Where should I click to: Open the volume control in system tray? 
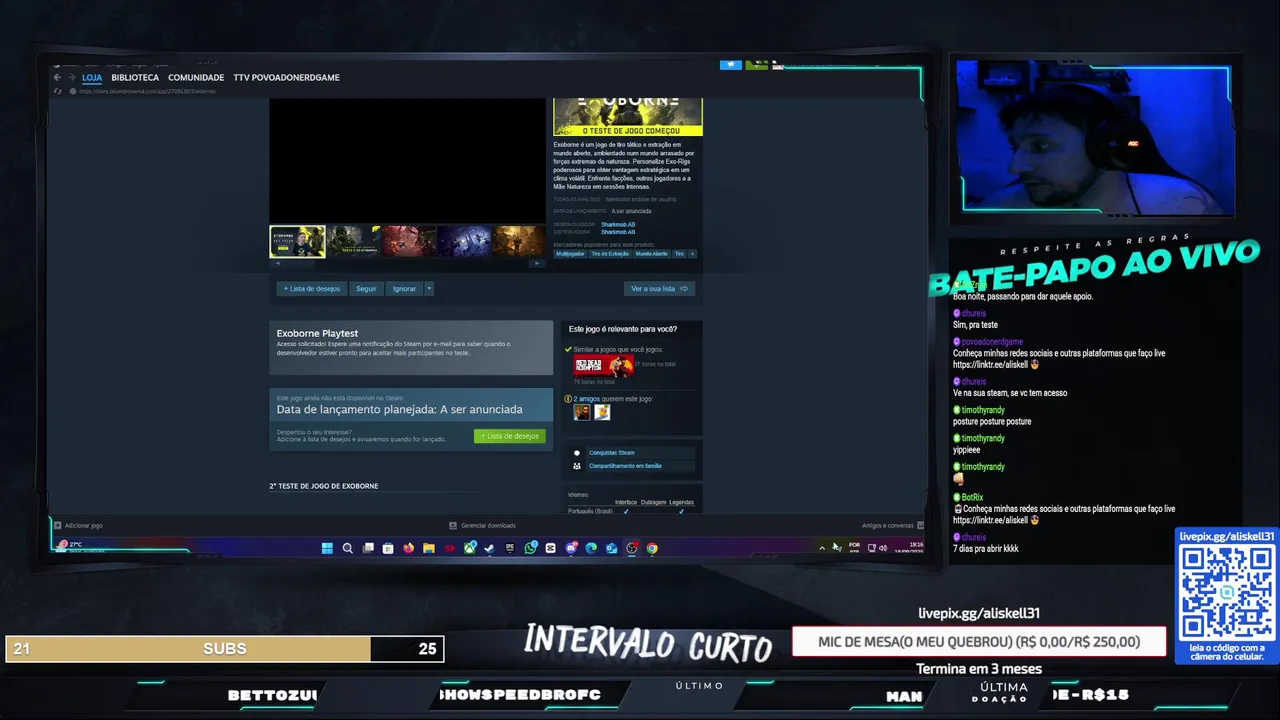click(x=882, y=548)
